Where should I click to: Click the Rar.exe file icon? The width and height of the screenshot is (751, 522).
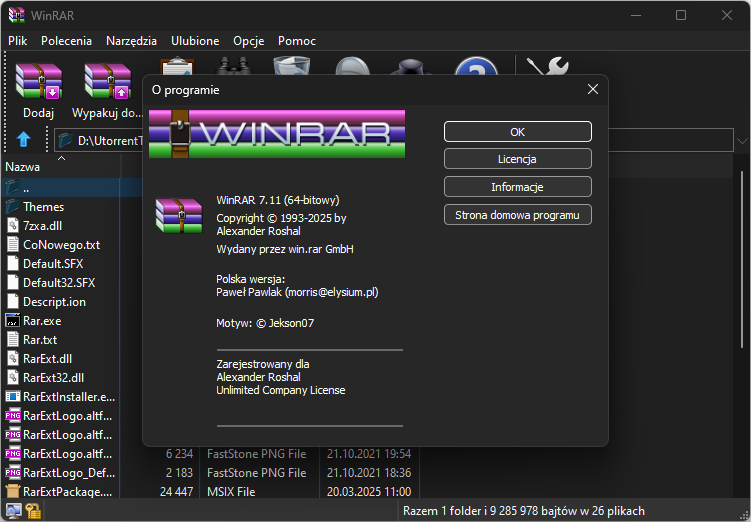[x=13, y=320]
